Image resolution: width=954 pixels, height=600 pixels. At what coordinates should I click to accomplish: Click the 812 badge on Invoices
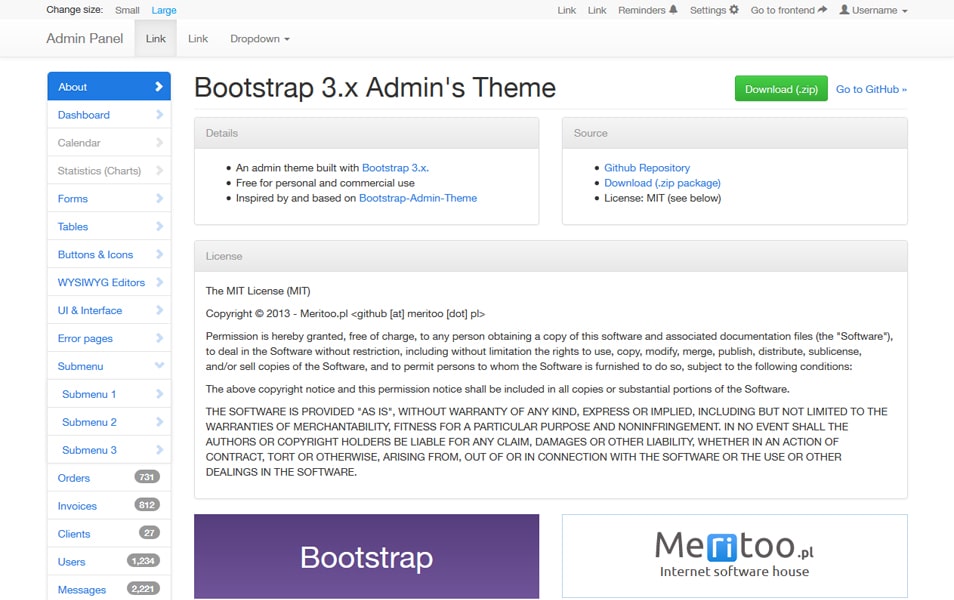click(147, 505)
